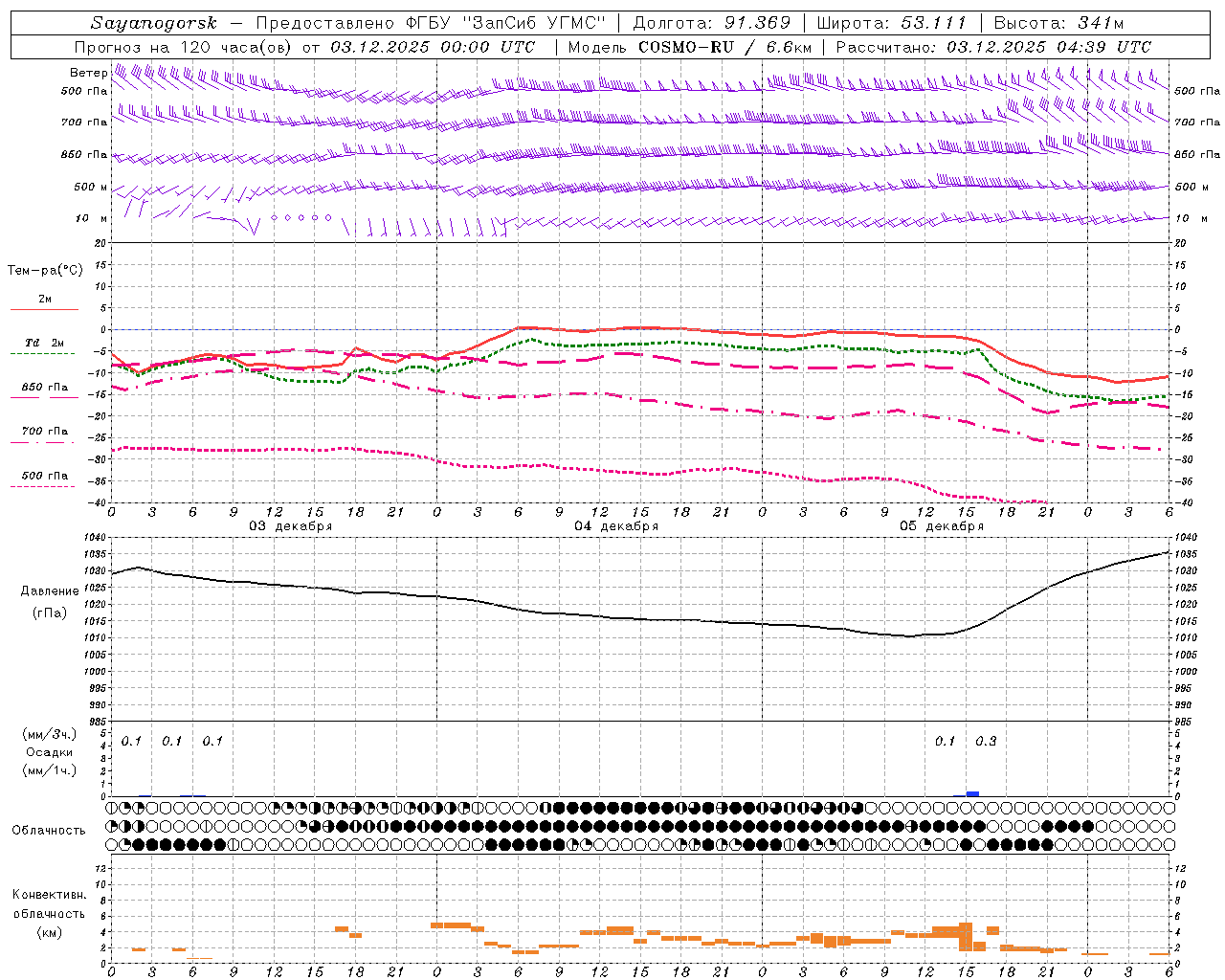Click the "Td 2м" dew point legend entry

[x=44, y=343]
